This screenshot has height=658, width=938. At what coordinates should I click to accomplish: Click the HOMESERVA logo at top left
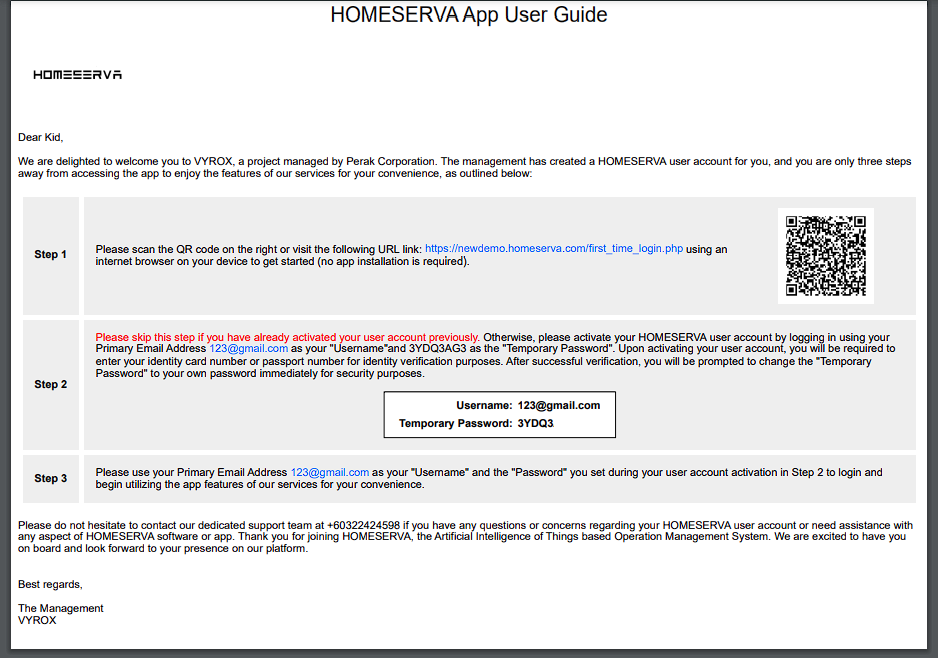(77, 75)
